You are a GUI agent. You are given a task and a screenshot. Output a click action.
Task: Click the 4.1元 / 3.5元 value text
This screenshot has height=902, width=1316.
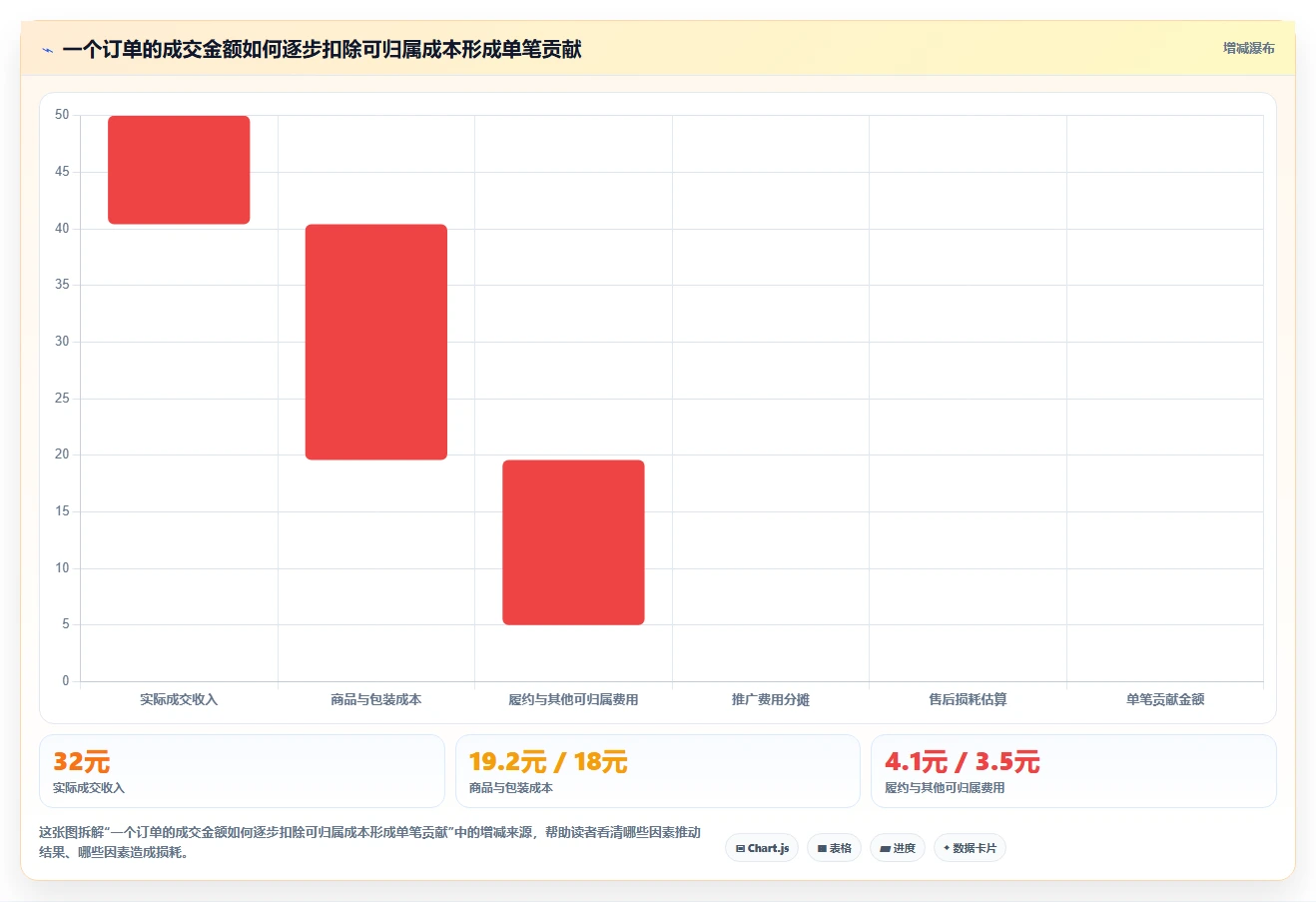click(x=963, y=761)
